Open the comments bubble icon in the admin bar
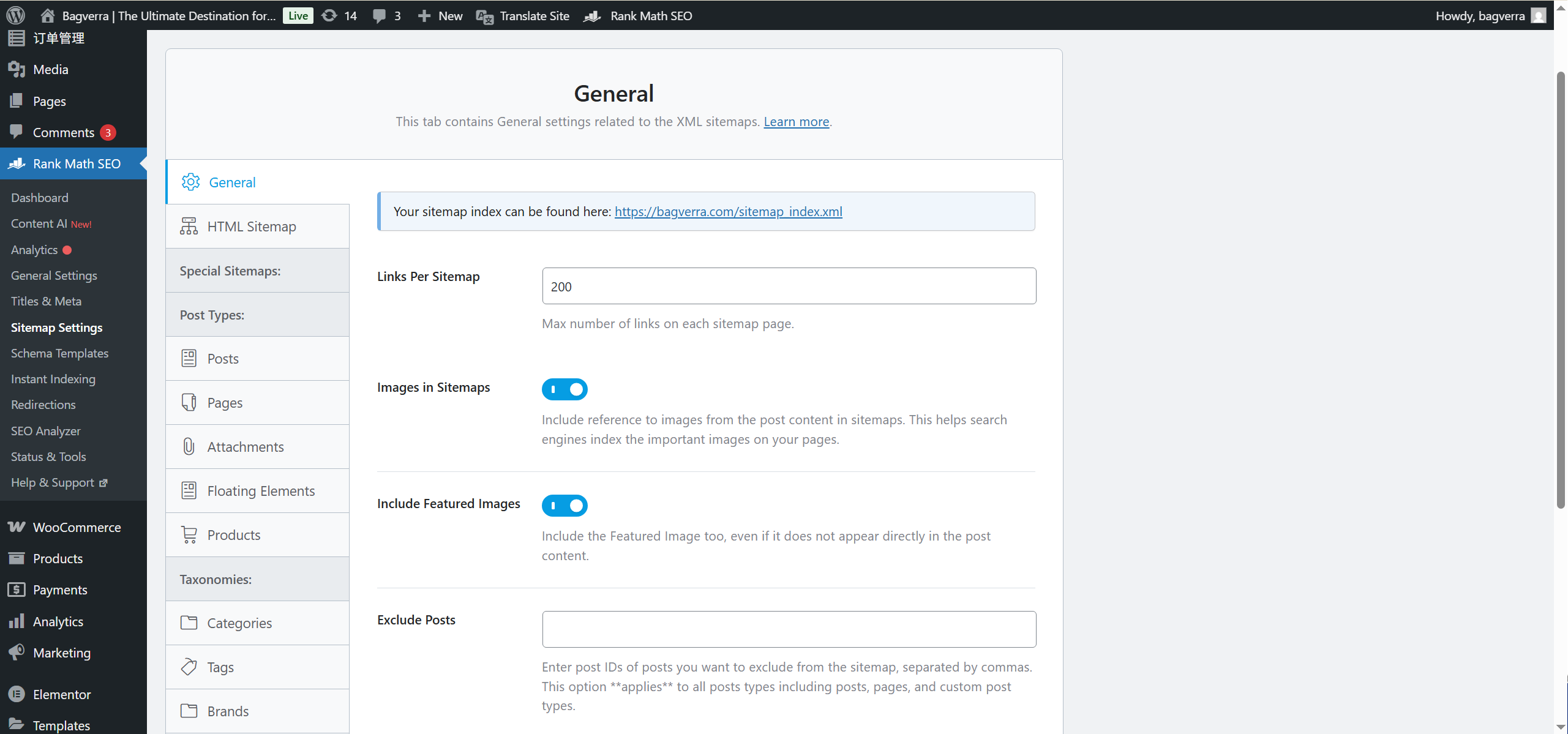The height and width of the screenshot is (734, 1568). tap(380, 16)
